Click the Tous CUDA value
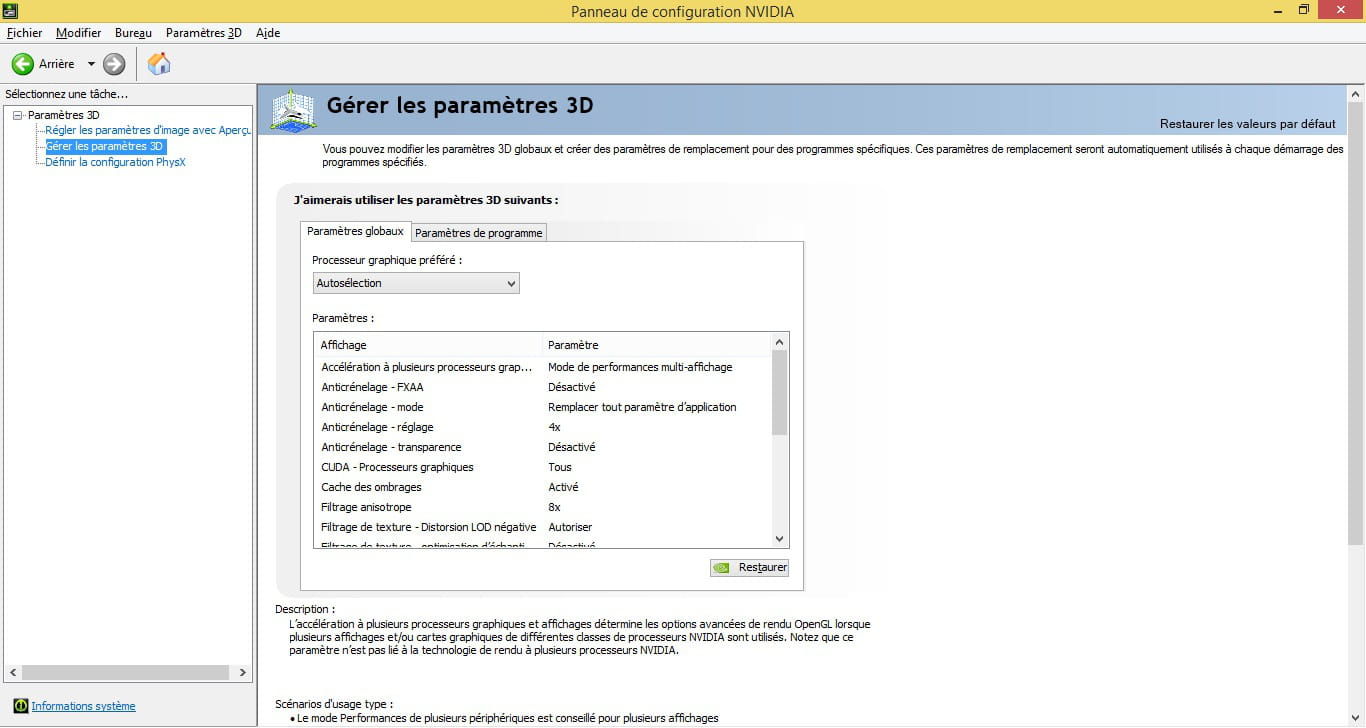This screenshot has width=1366, height=728. [x=560, y=467]
